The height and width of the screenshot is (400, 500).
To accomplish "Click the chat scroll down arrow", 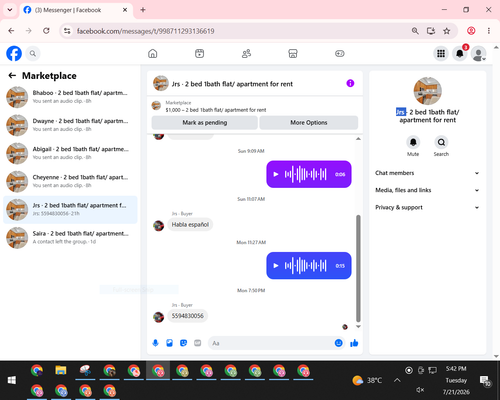I will (x=358, y=327).
